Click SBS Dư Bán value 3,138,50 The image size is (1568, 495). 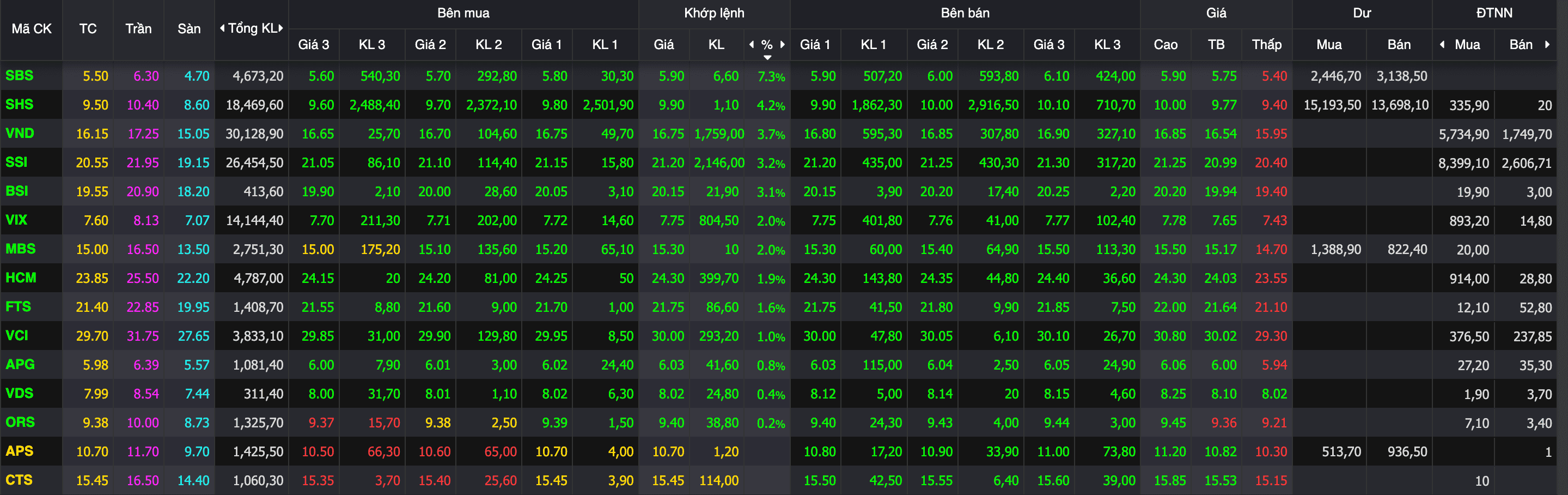(x=1402, y=76)
